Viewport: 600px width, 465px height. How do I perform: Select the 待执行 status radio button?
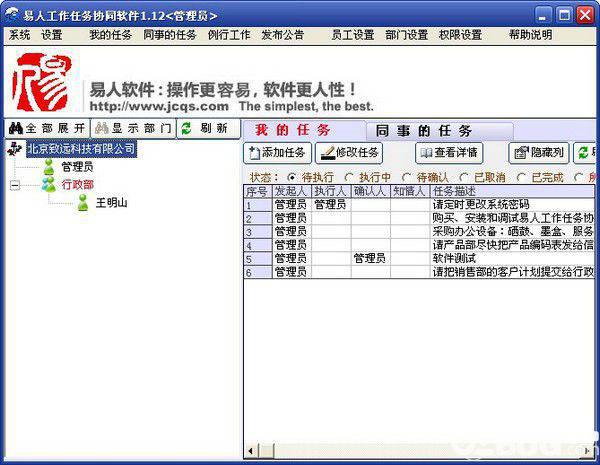292,178
